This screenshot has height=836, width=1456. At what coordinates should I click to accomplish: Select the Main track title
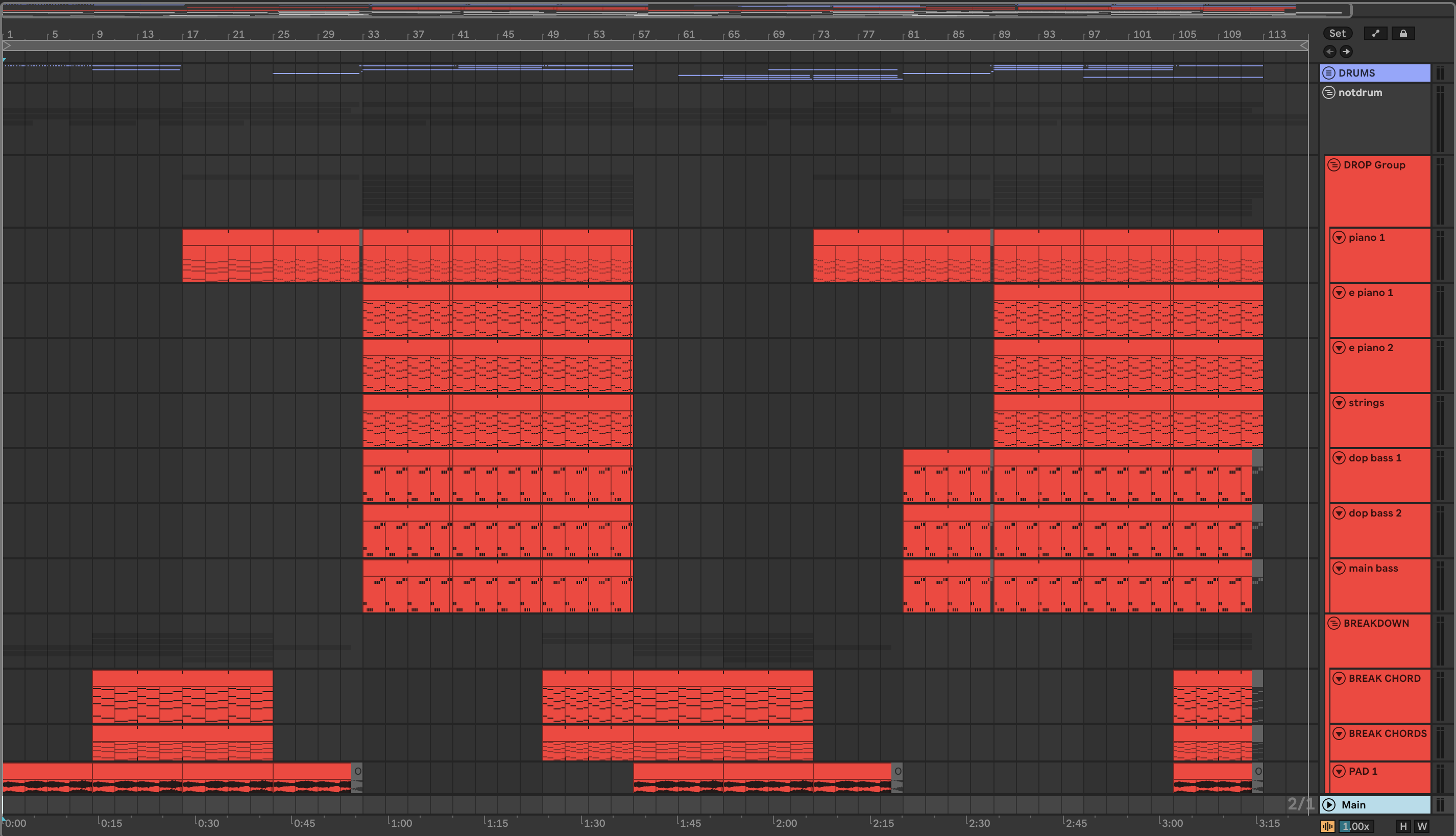(x=1353, y=804)
